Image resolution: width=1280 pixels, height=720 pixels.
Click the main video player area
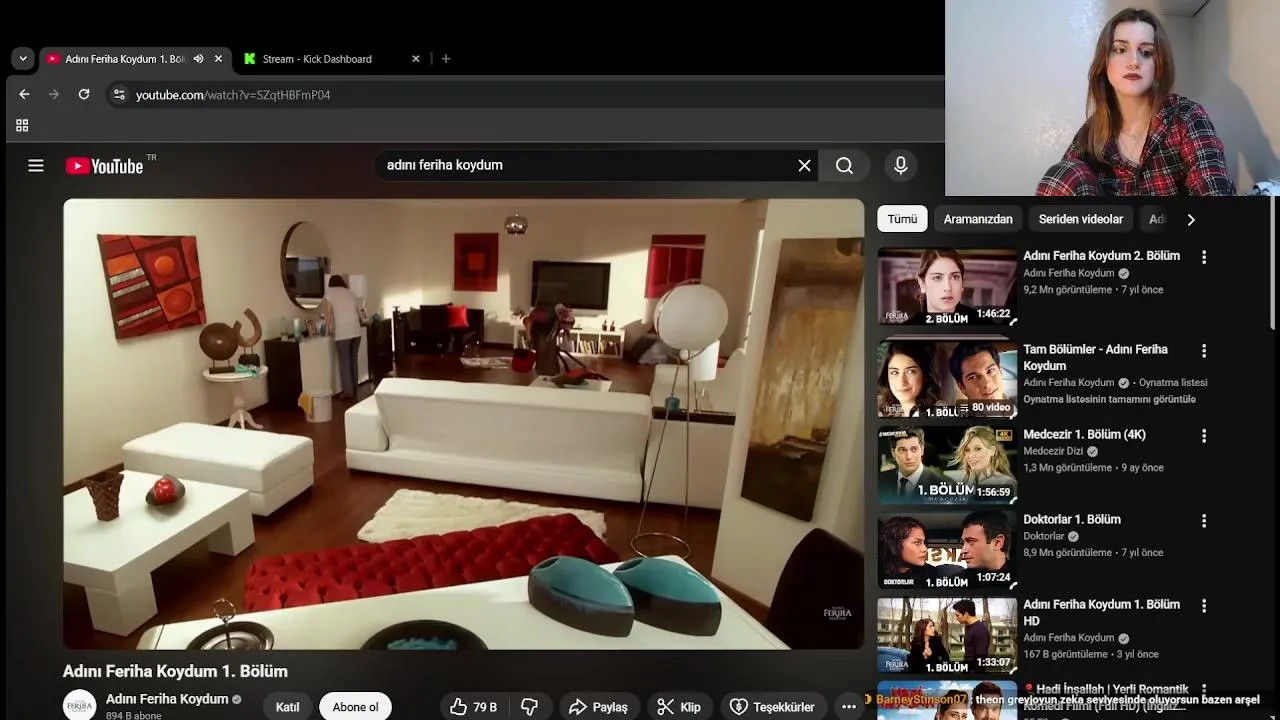click(x=463, y=424)
